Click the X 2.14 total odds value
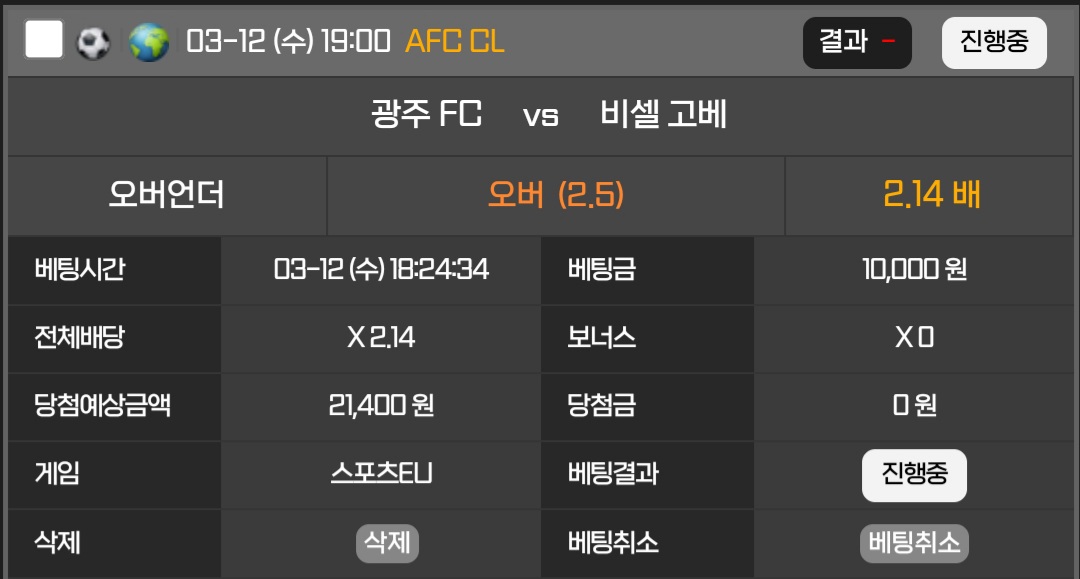The width and height of the screenshot is (1080, 579). 381,337
